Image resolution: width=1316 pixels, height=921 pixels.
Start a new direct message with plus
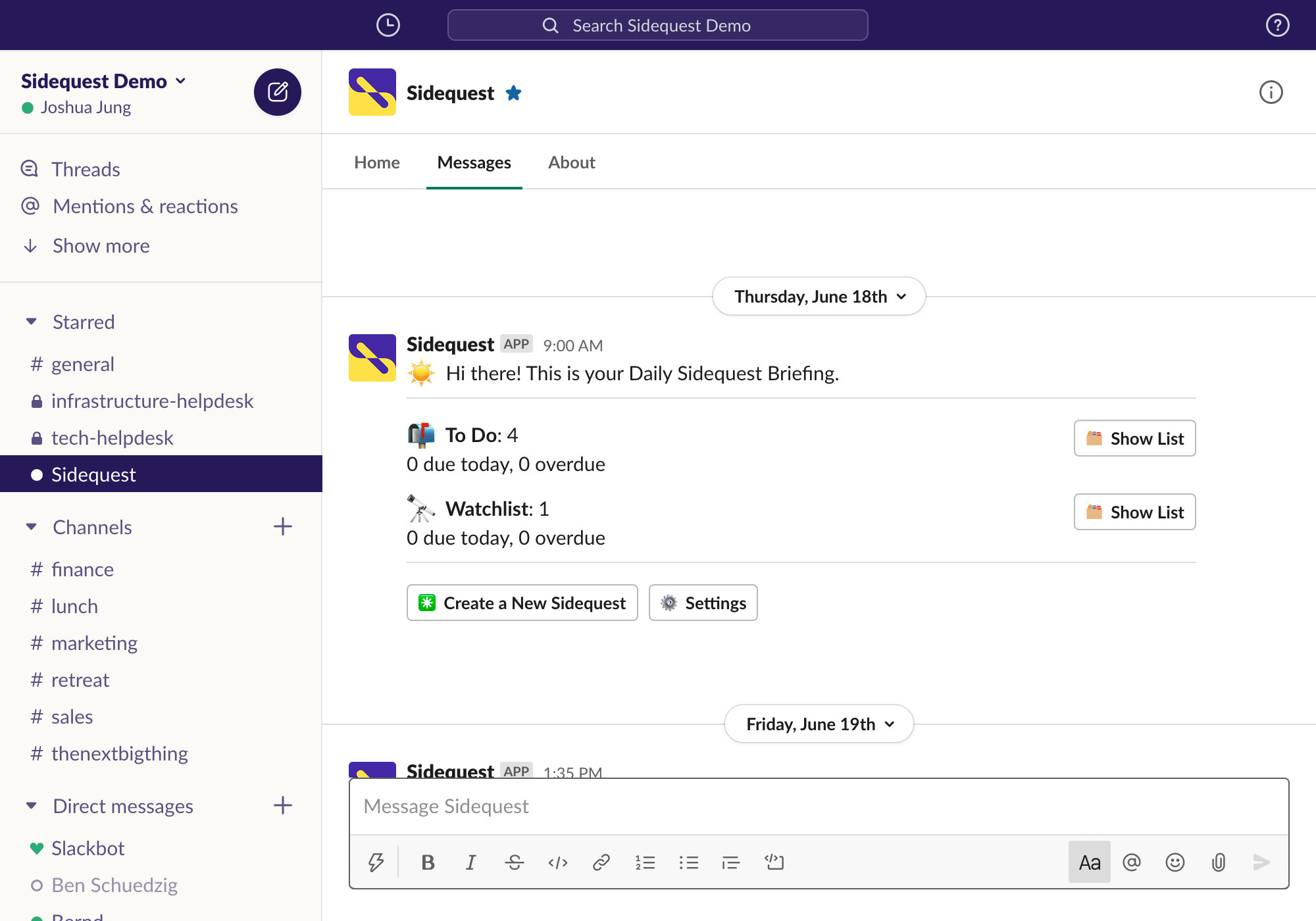(x=283, y=805)
